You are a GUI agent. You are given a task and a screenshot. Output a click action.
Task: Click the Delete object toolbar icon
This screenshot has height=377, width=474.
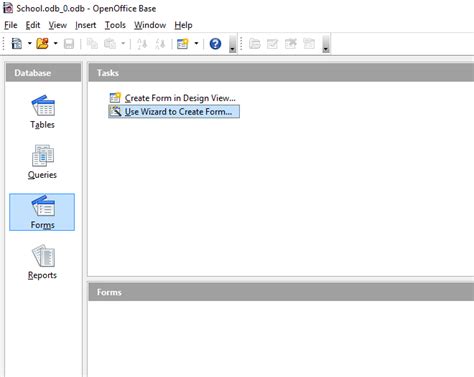tap(291, 44)
